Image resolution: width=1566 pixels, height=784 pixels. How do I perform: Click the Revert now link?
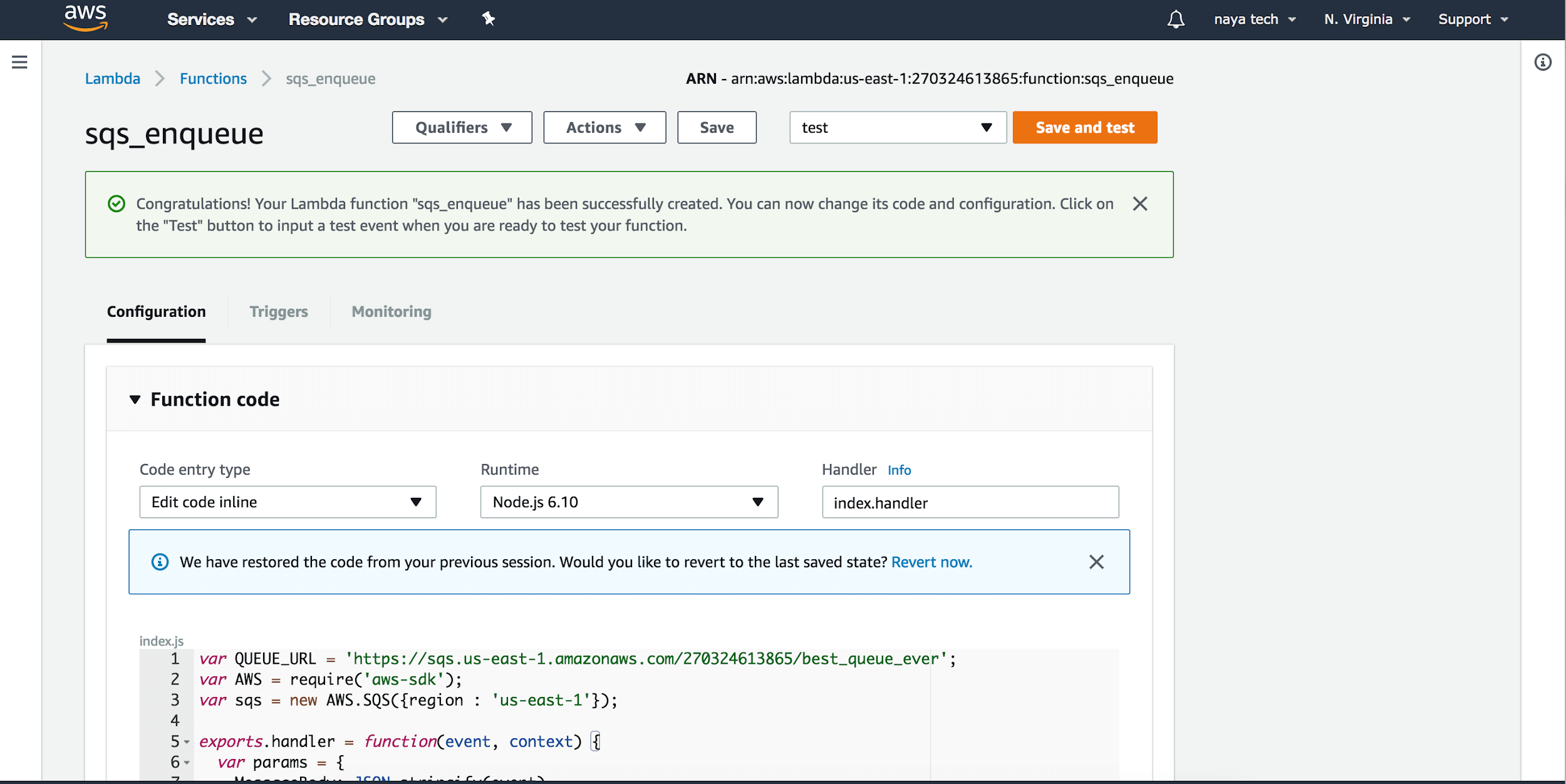click(x=931, y=562)
